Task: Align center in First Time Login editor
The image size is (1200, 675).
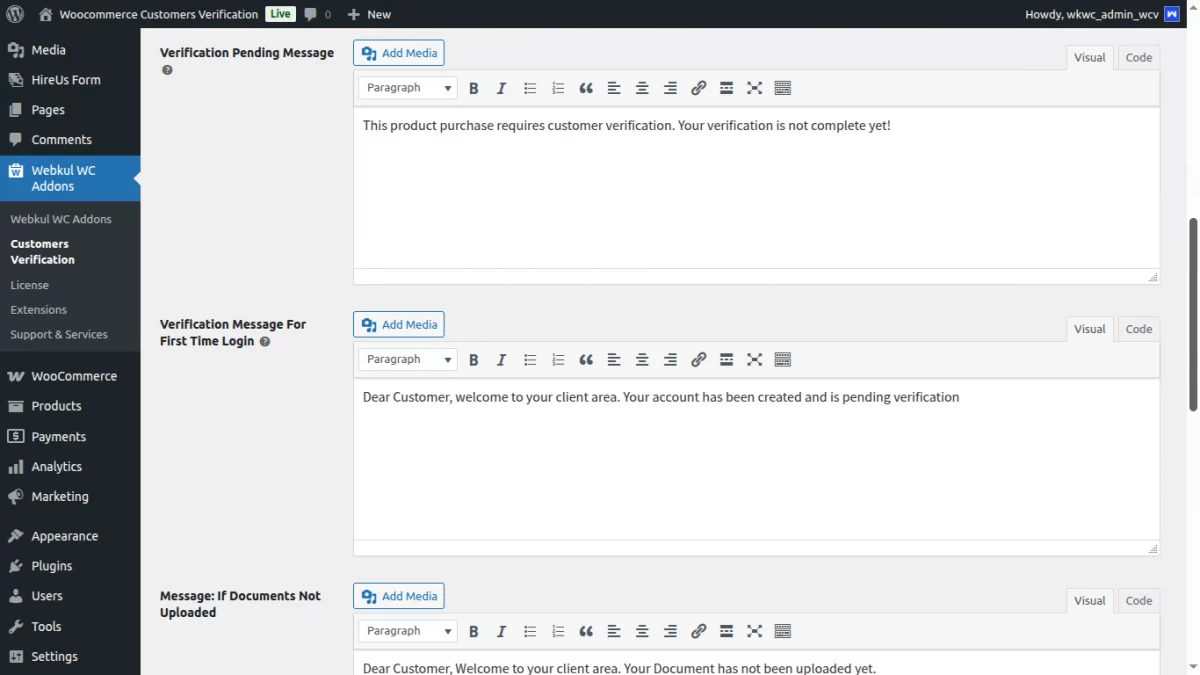Action: [642, 360]
